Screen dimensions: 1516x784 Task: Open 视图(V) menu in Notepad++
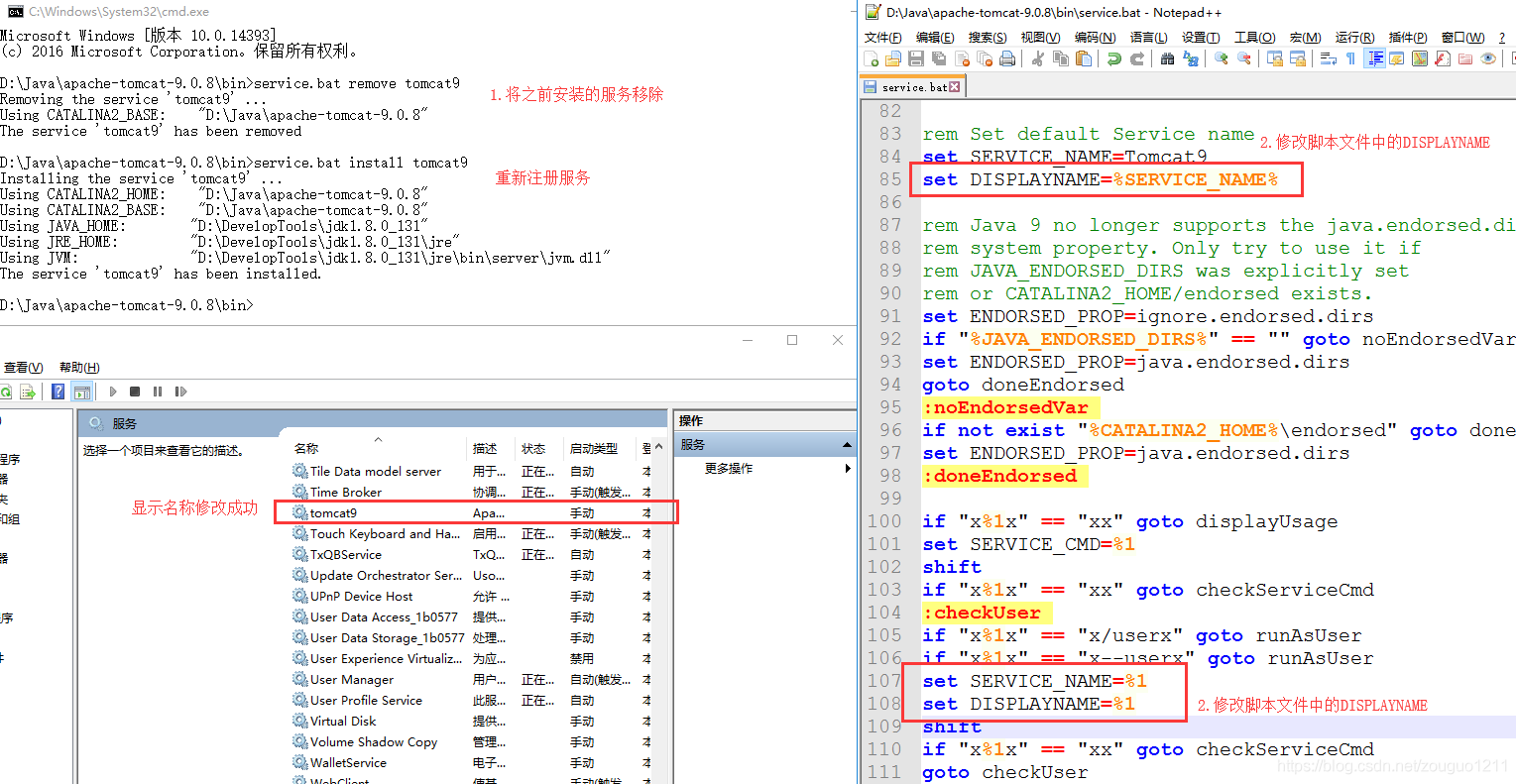tap(1040, 38)
